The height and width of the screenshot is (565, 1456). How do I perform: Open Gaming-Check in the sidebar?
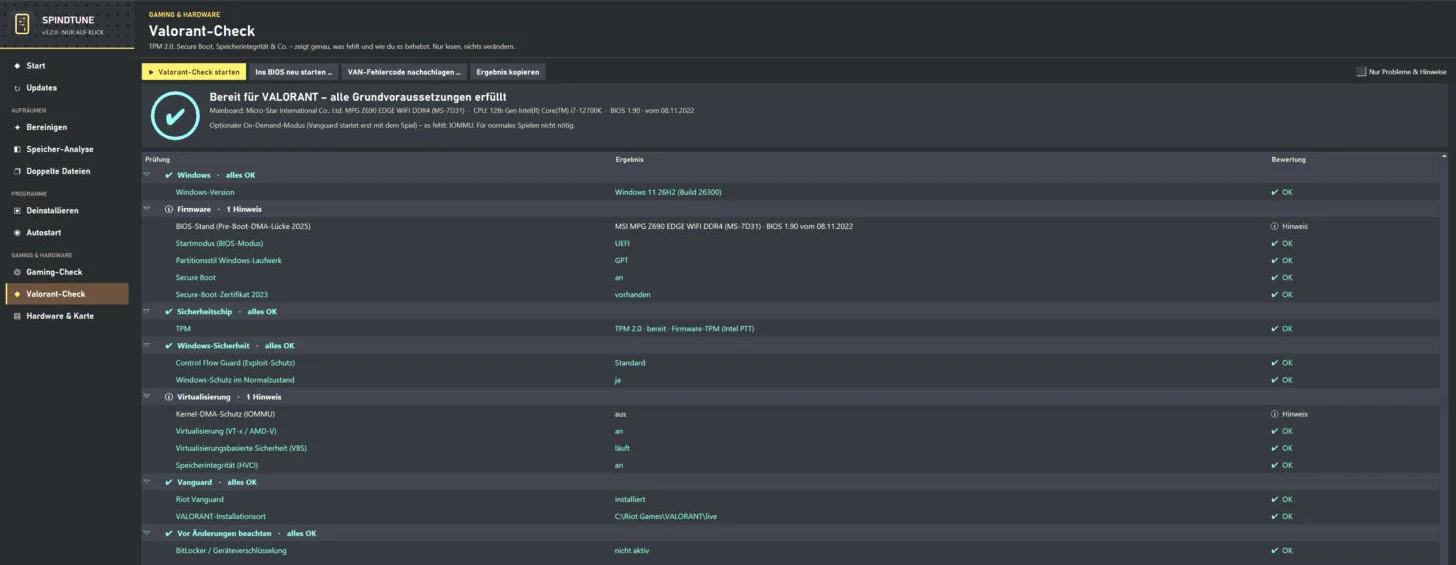coord(67,272)
